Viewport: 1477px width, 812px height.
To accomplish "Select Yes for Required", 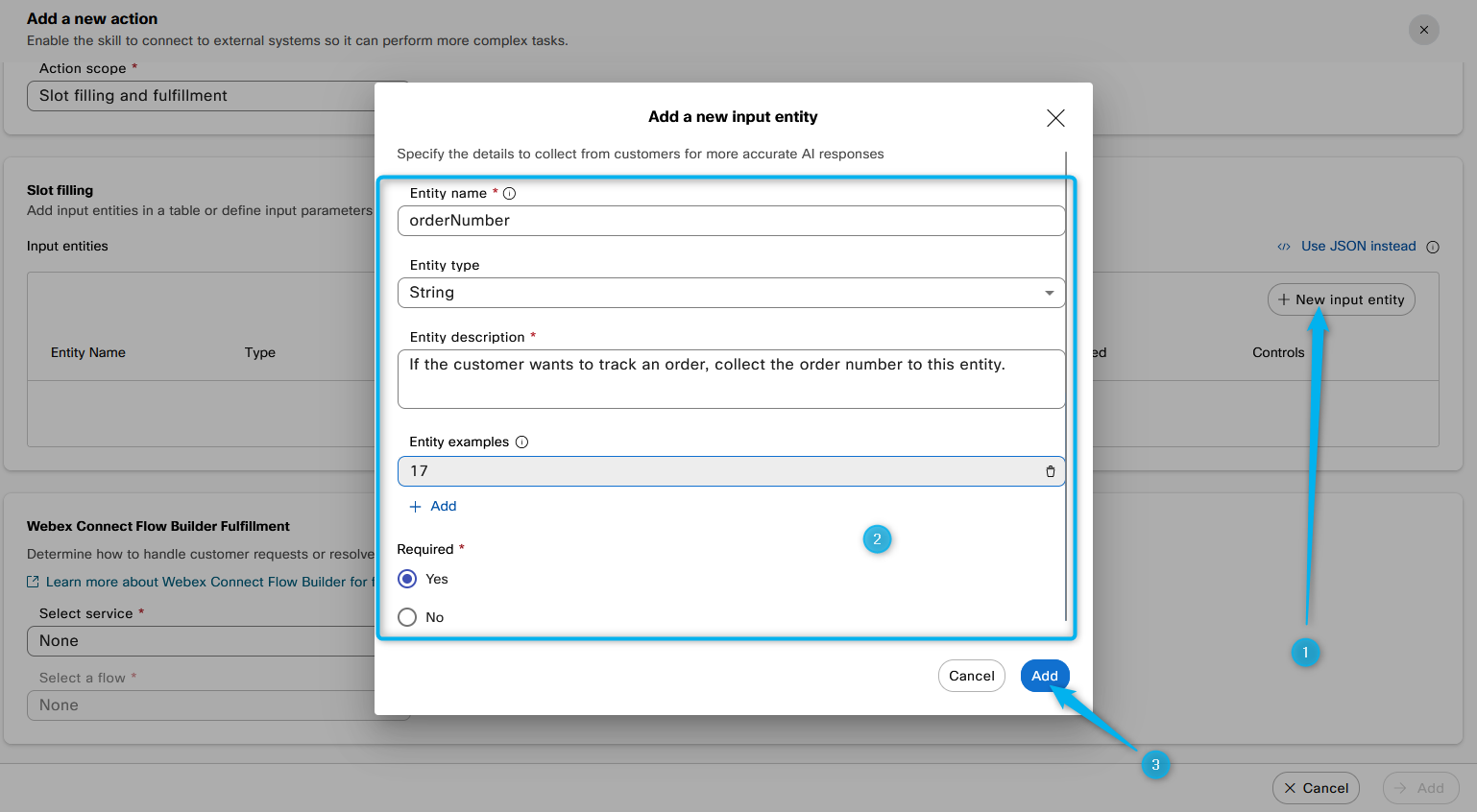I will [x=407, y=579].
